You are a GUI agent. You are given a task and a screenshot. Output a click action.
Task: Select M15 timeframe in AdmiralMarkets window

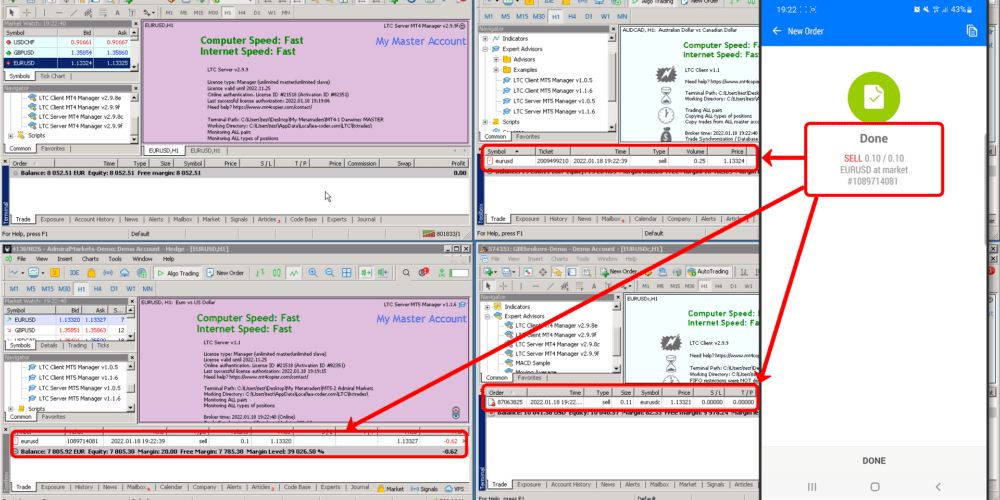(48, 289)
